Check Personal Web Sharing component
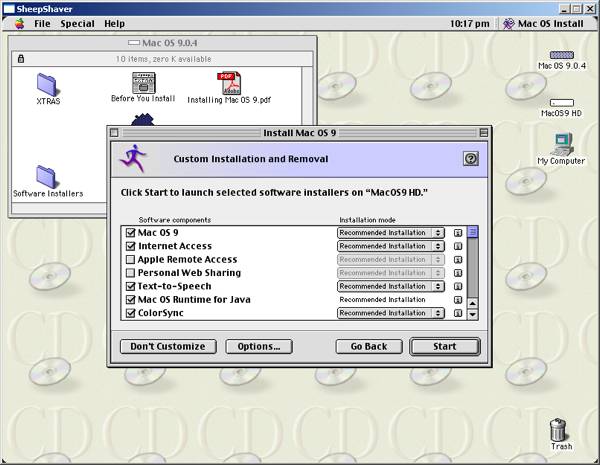 click(x=130, y=273)
